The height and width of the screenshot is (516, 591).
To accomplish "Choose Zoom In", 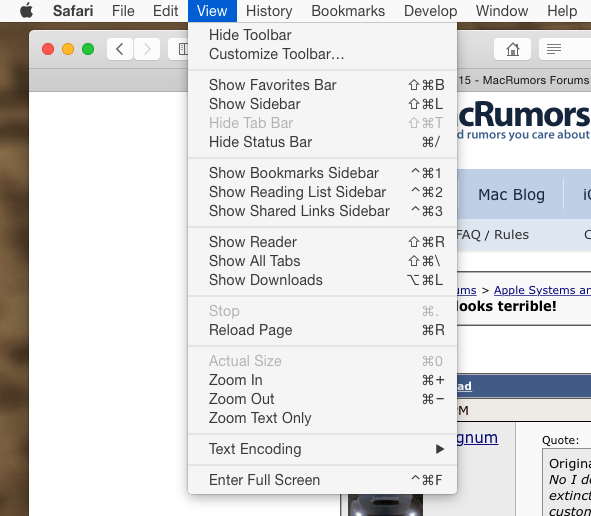I will click(323, 380).
